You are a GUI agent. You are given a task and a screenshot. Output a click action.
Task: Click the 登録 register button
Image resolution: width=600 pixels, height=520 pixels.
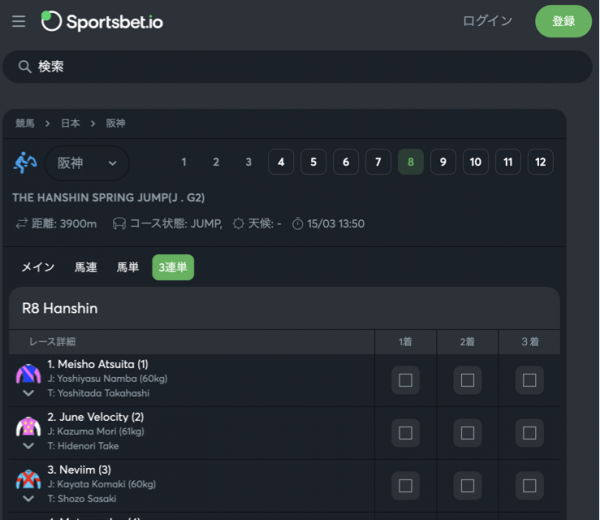pos(563,21)
